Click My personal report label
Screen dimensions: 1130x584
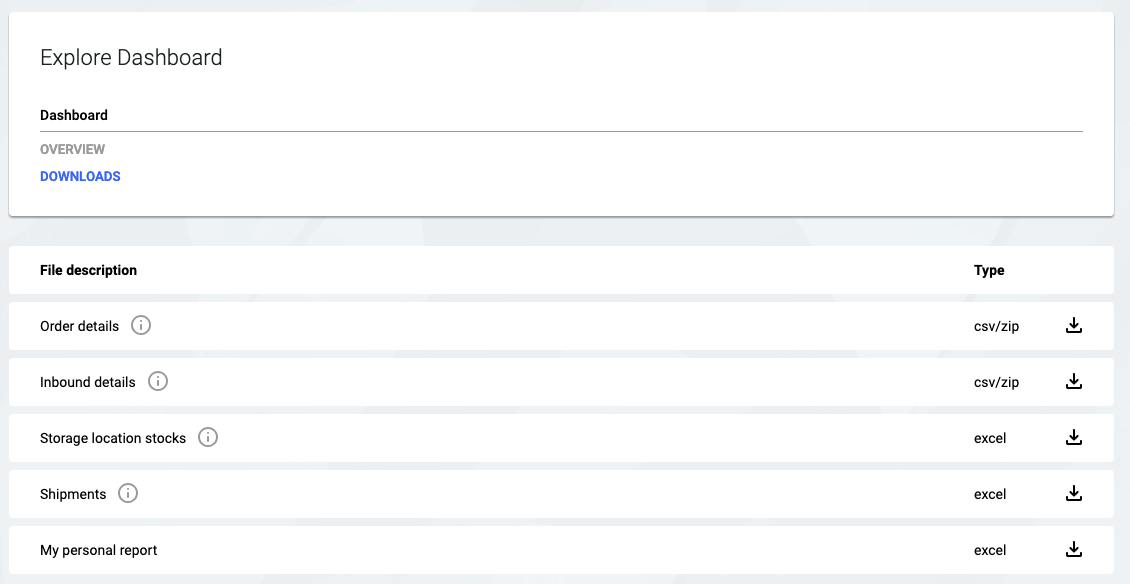coord(99,550)
